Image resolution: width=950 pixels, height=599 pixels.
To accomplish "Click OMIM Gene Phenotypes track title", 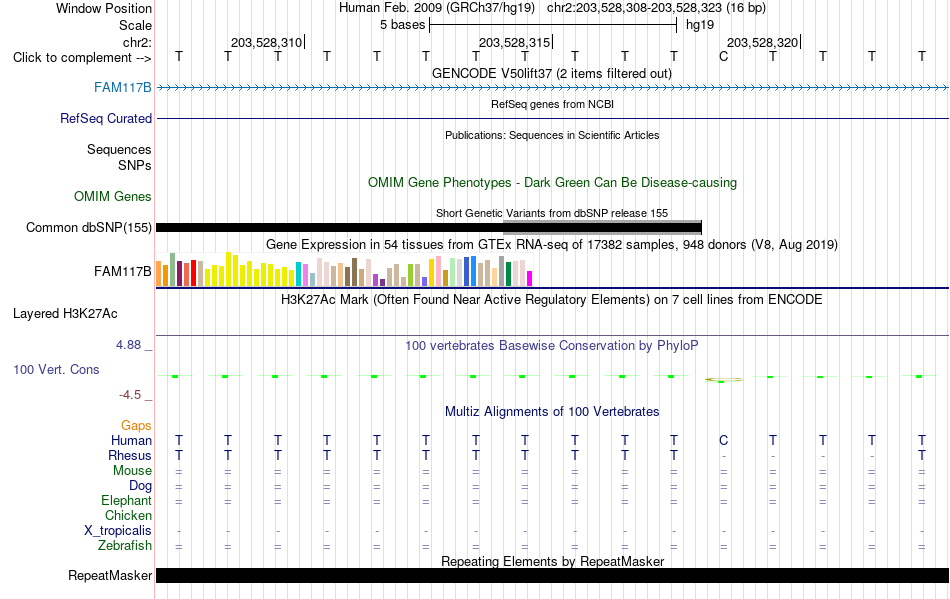I will 553,183.
